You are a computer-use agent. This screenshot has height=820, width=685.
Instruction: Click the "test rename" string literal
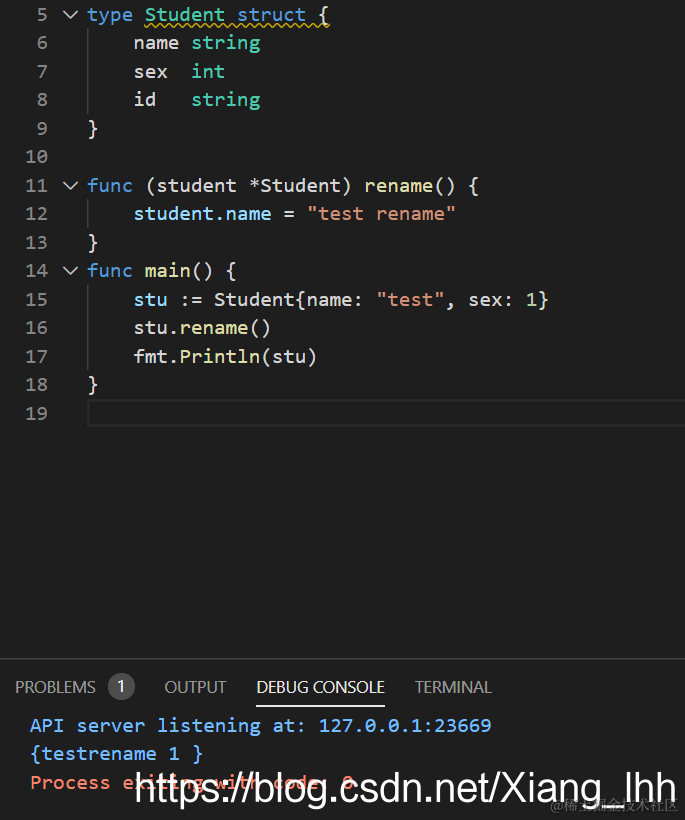coord(382,214)
